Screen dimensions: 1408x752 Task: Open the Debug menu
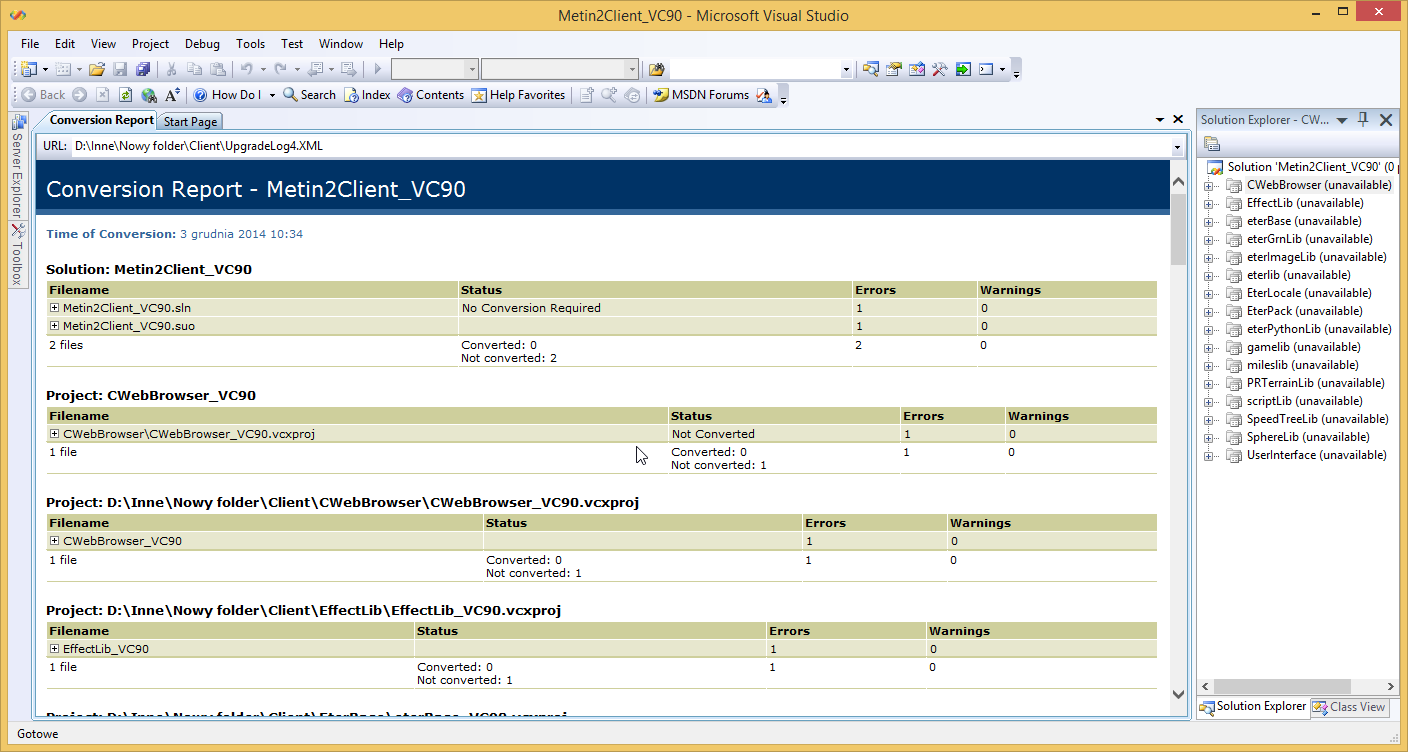click(202, 44)
